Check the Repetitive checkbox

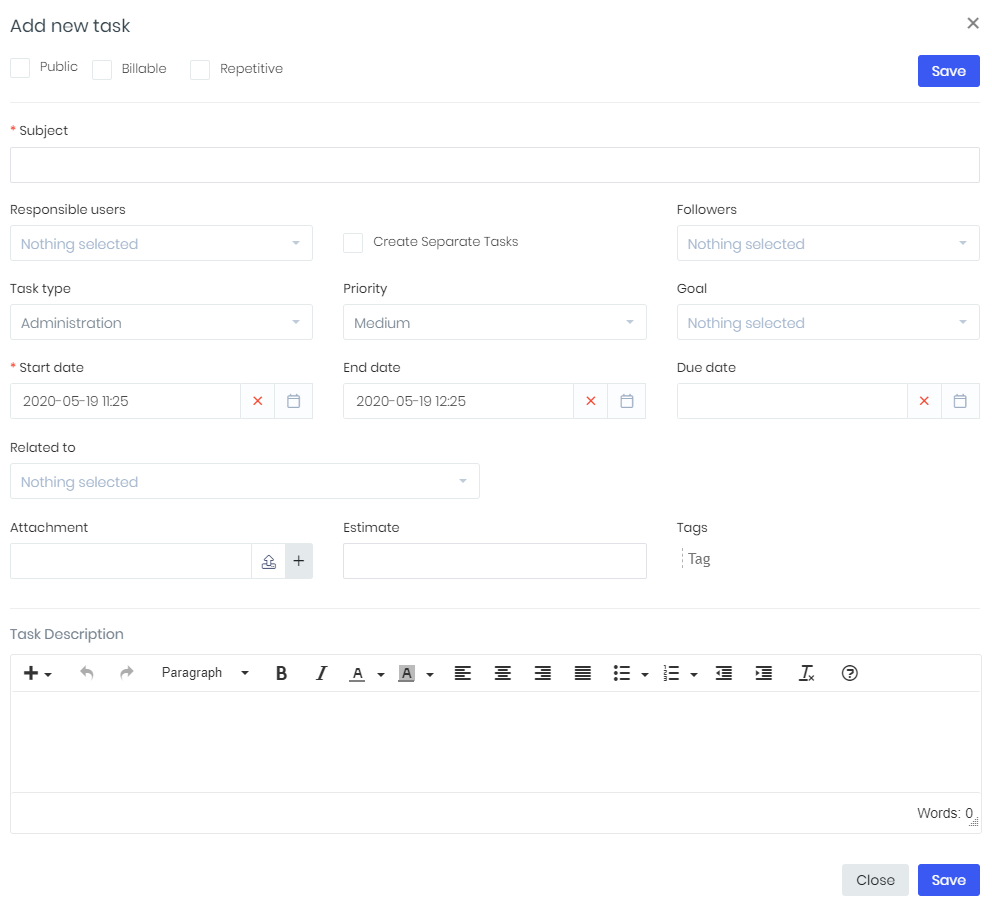pos(200,70)
